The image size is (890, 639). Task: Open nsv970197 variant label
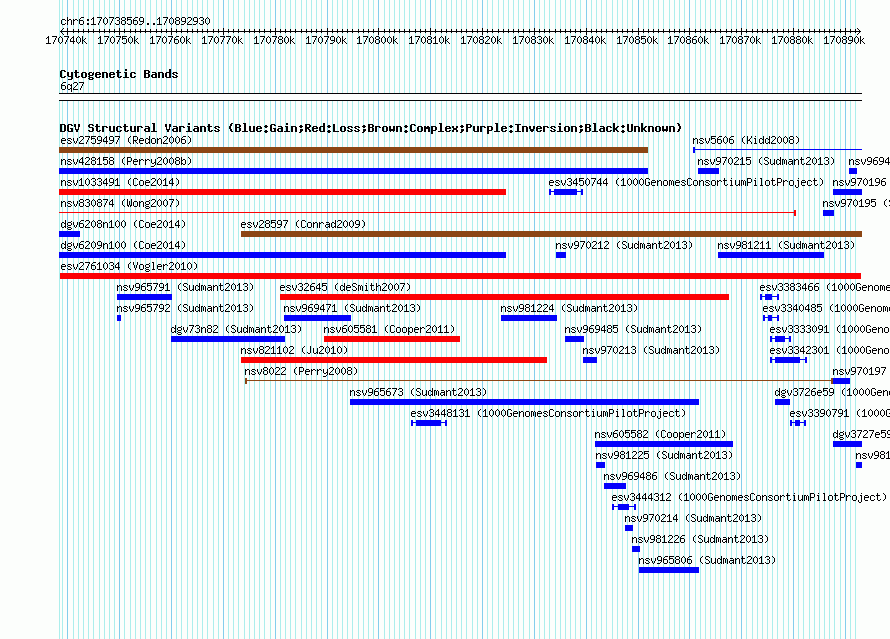[x=859, y=371]
